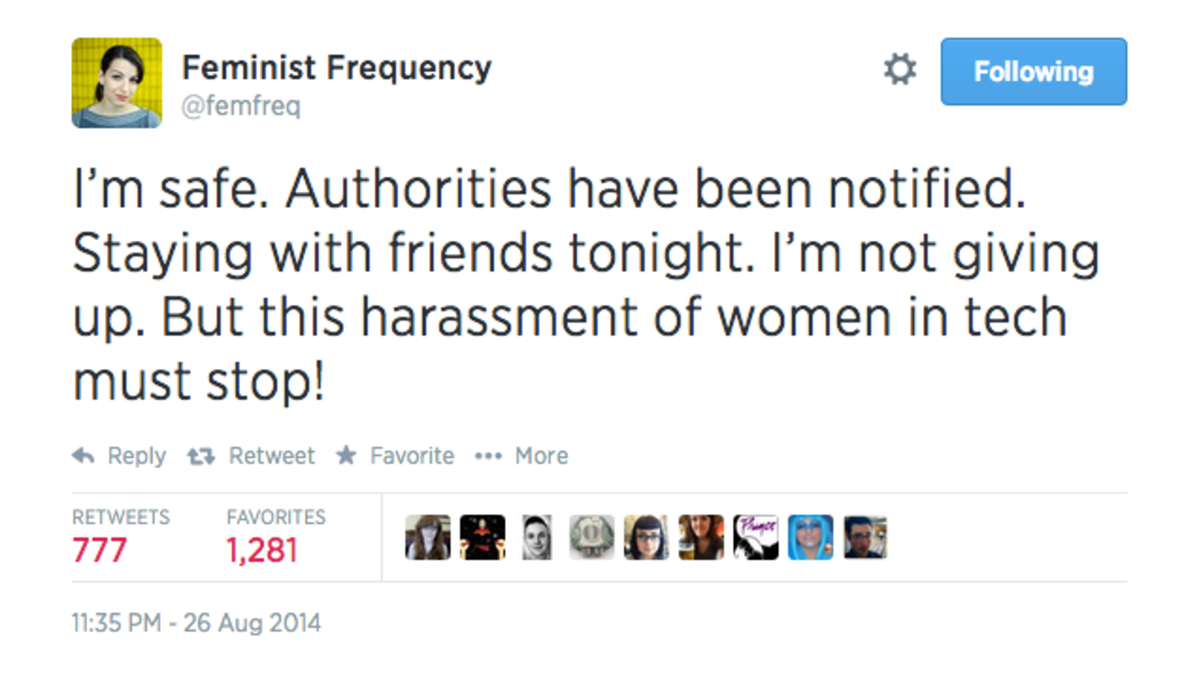This screenshot has height=675, width=1200.
Task: Click the purple Prince-themed avatar
Action: click(756, 537)
